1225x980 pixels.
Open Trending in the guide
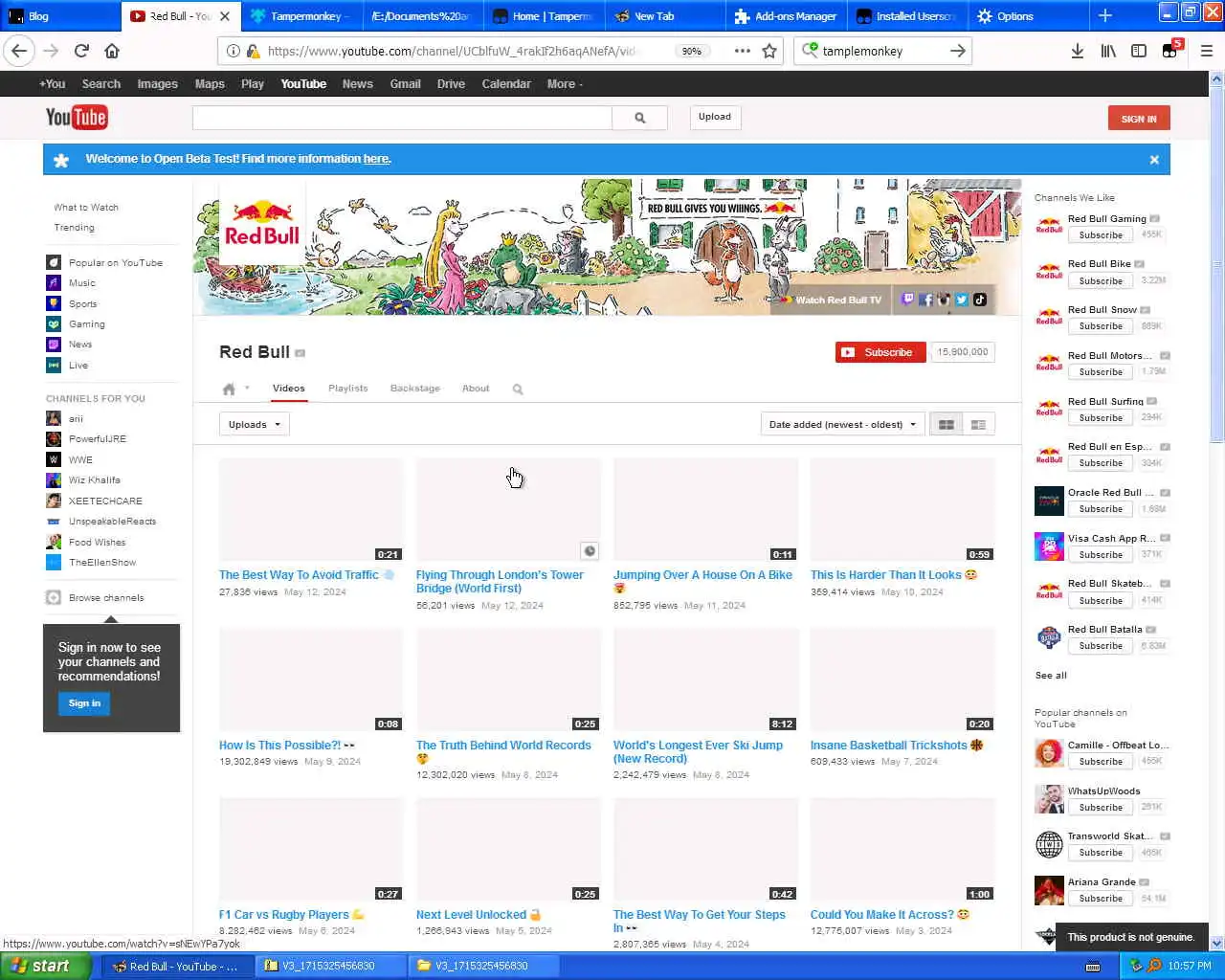(x=74, y=228)
